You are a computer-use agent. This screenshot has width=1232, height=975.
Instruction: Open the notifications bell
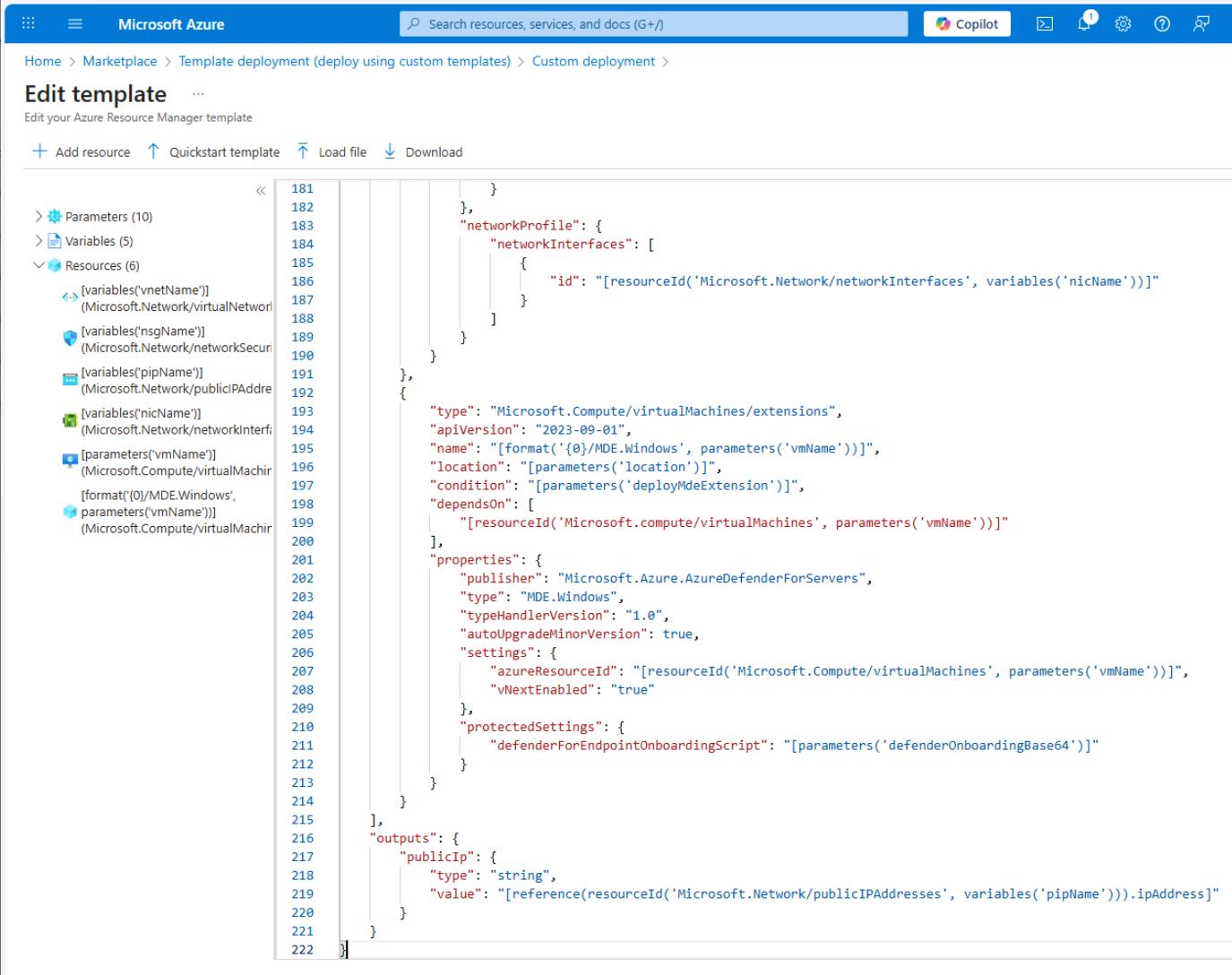click(x=1085, y=24)
